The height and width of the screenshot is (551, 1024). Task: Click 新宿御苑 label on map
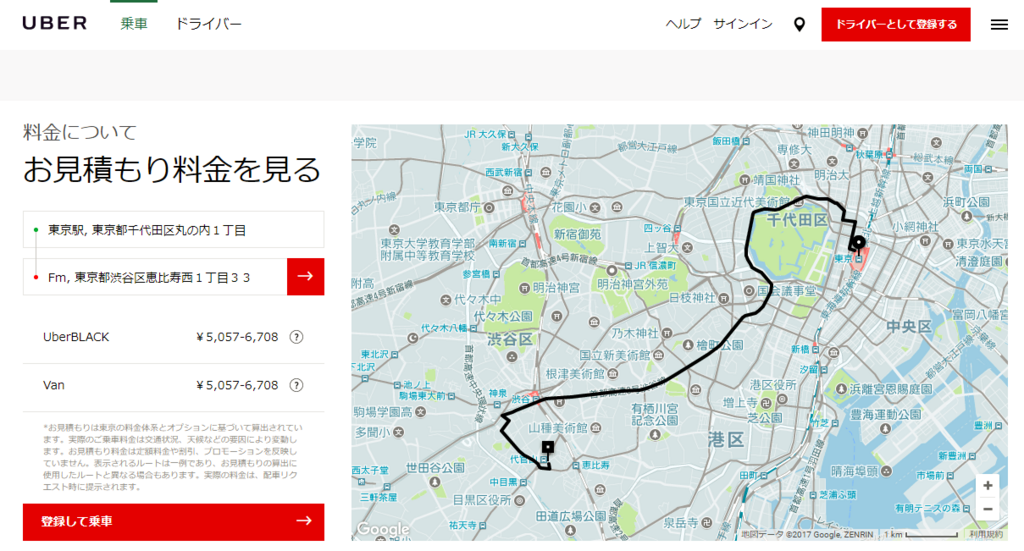coord(577,234)
